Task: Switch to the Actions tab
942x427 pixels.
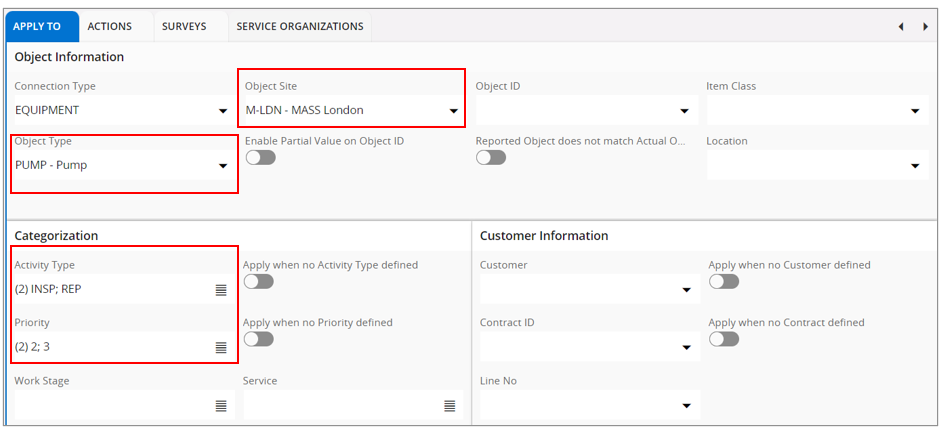Action: (110, 26)
